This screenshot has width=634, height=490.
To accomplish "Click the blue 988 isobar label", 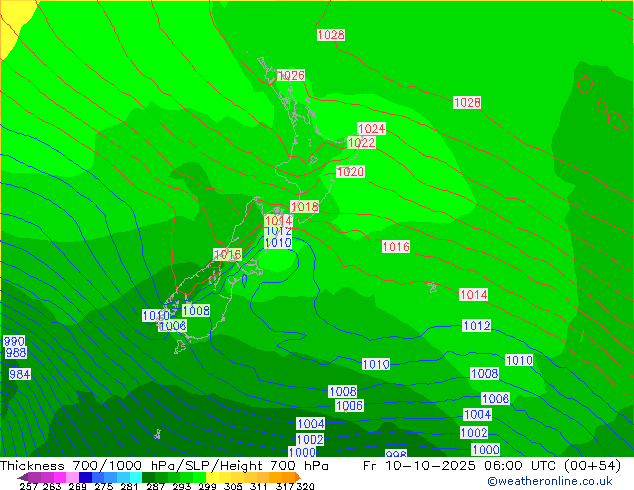I will tap(16, 353).
